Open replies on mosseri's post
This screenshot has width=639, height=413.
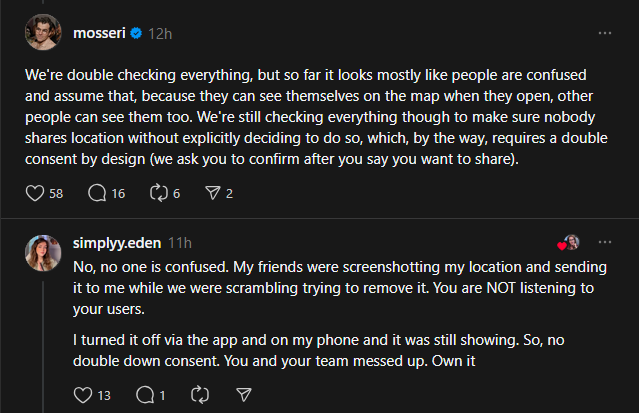pos(97,193)
